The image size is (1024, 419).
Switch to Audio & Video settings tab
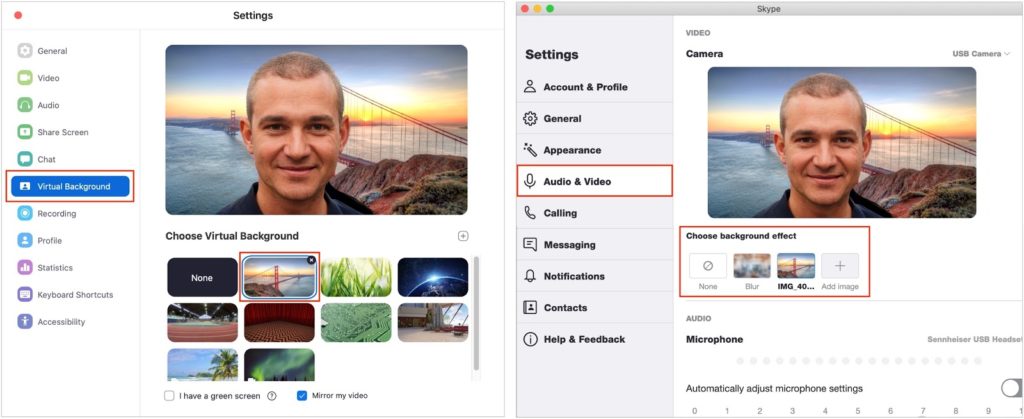594,181
